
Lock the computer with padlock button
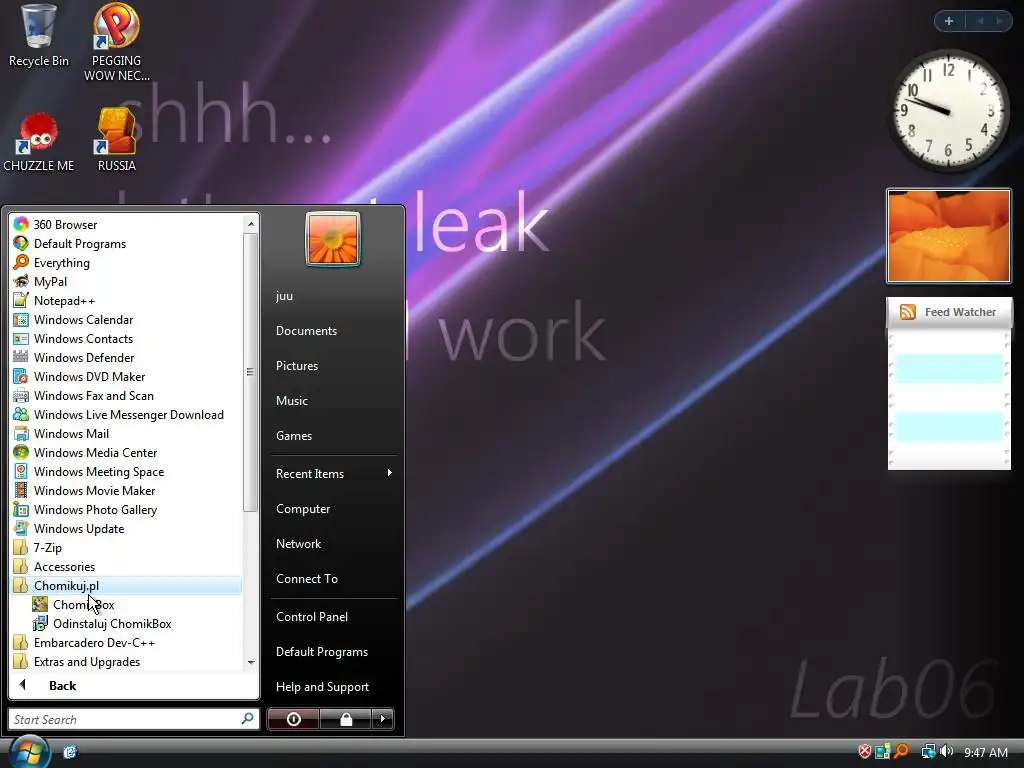pos(345,719)
